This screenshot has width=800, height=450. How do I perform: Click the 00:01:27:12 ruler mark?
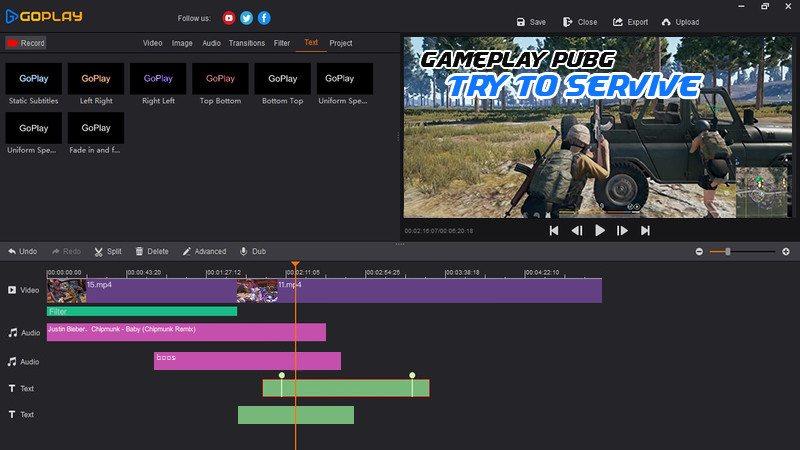click(223, 272)
